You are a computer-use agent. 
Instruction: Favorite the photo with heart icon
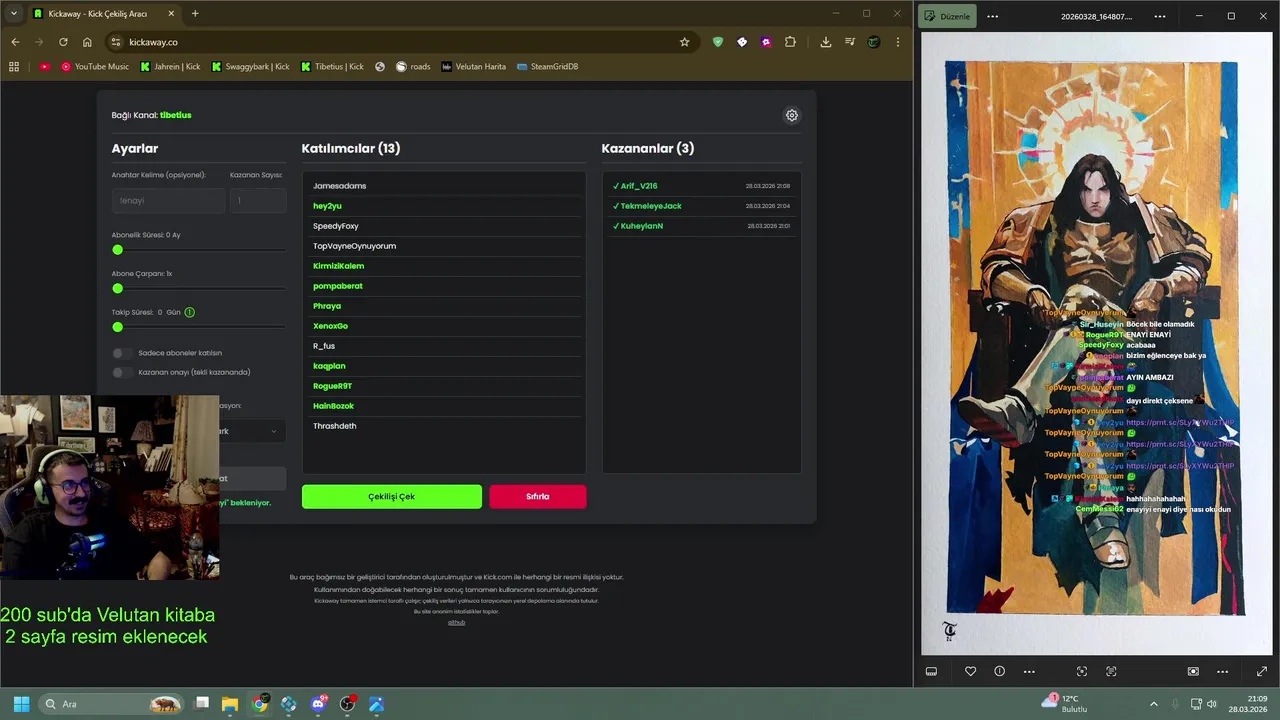970,671
